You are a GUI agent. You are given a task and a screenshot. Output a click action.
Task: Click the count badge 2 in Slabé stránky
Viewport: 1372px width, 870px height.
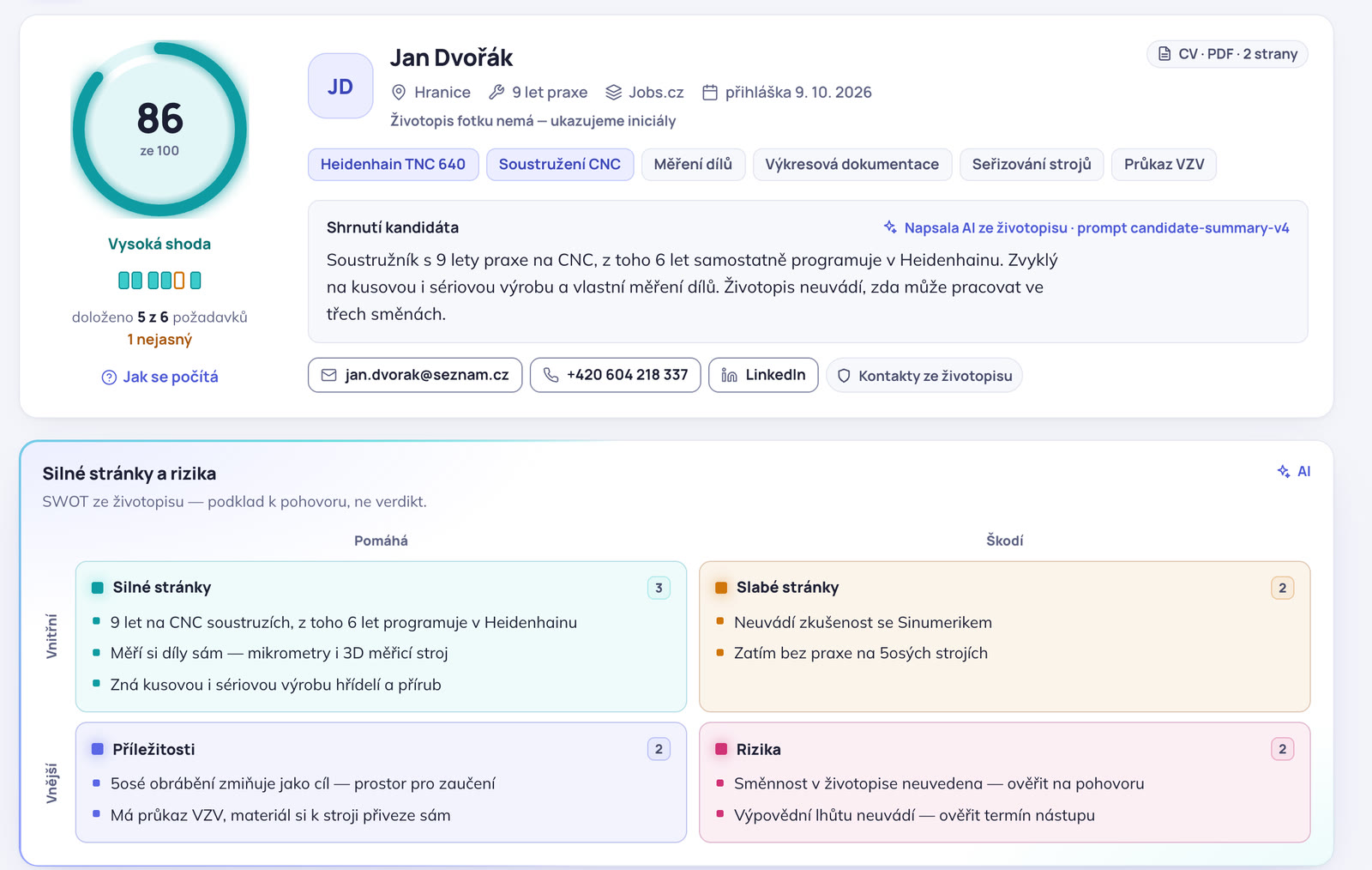point(1282,588)
